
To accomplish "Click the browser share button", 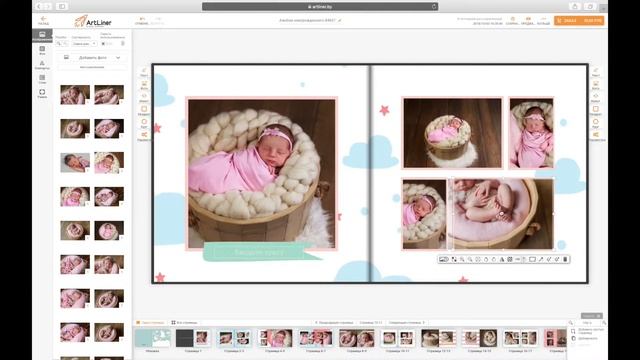I will tap(575, 7).
